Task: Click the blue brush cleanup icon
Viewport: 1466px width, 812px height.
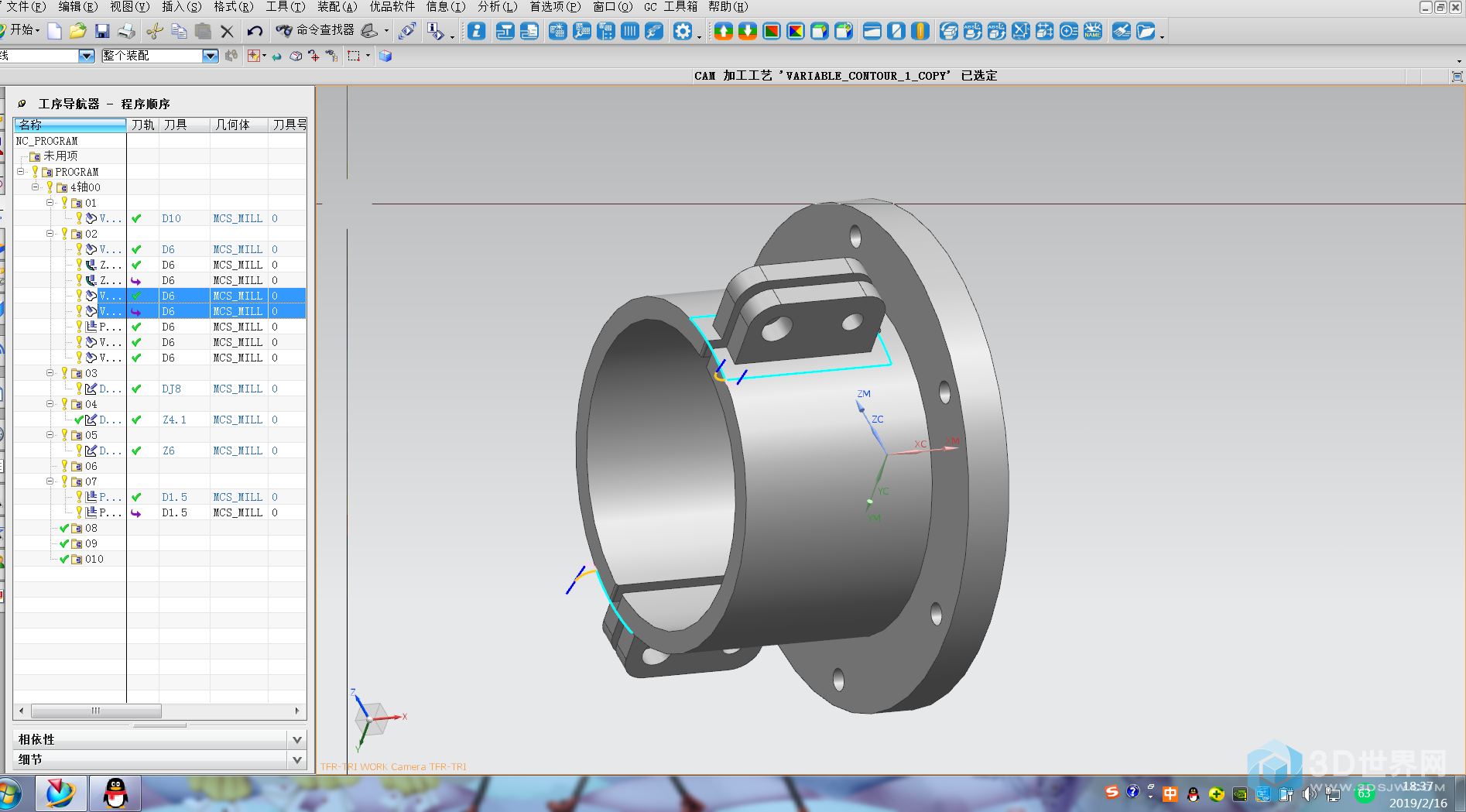Action: (1122, 31)
